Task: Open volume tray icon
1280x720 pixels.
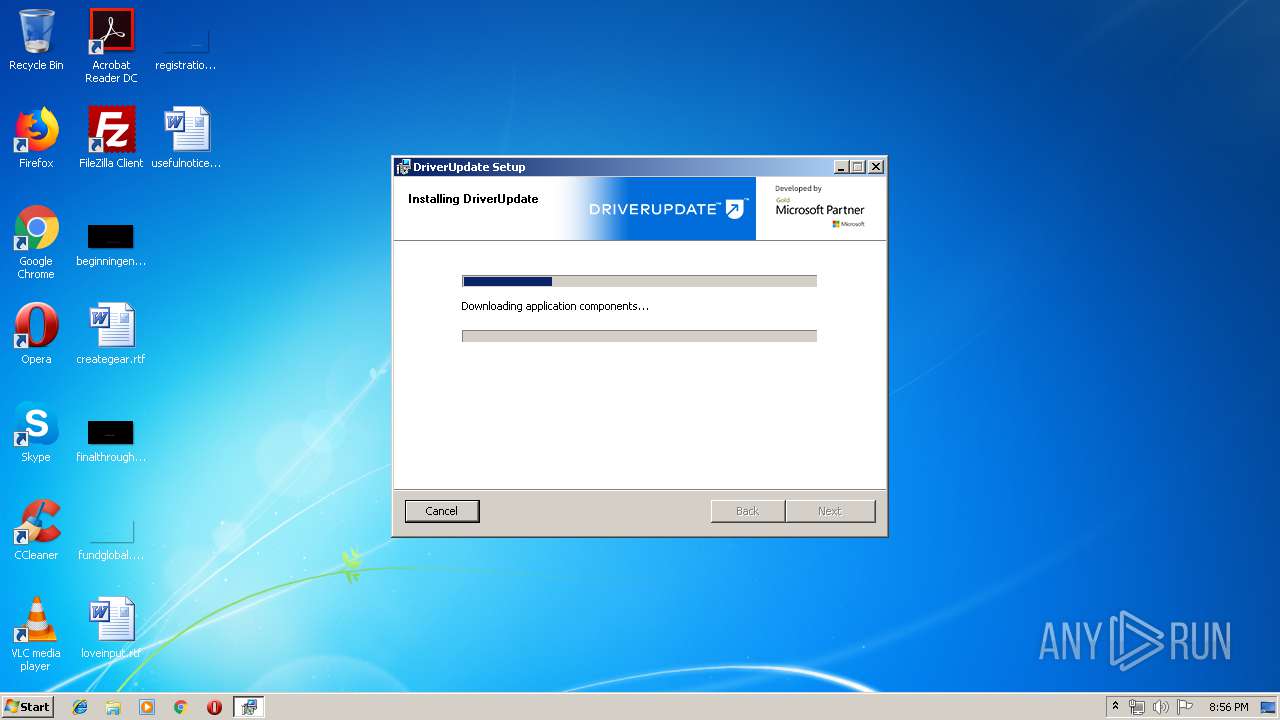Action: coord(1161,707)
